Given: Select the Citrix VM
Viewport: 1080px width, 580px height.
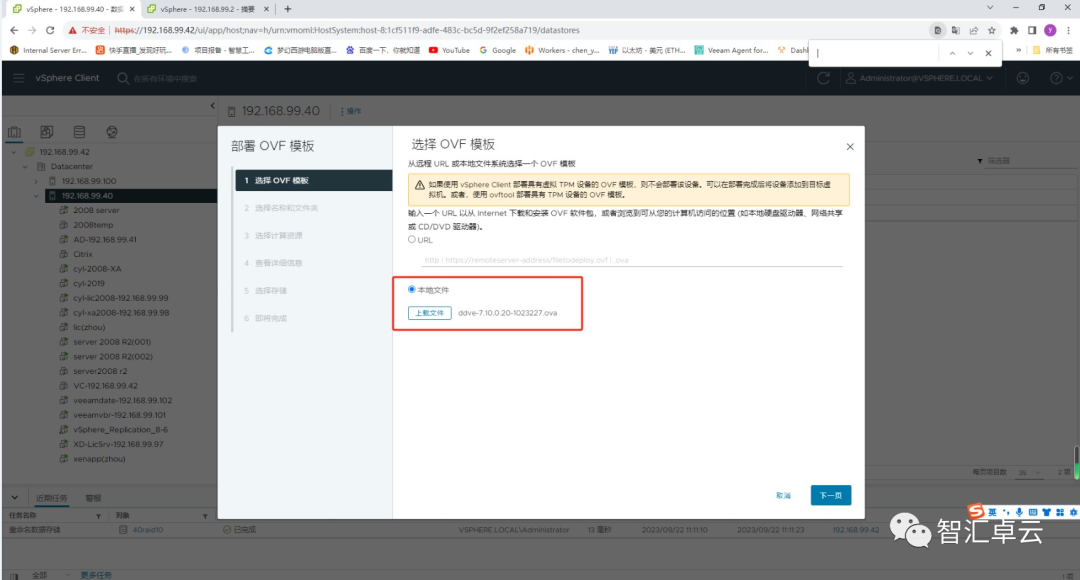Looking at the screenshot, I should (x=83, y=254).
